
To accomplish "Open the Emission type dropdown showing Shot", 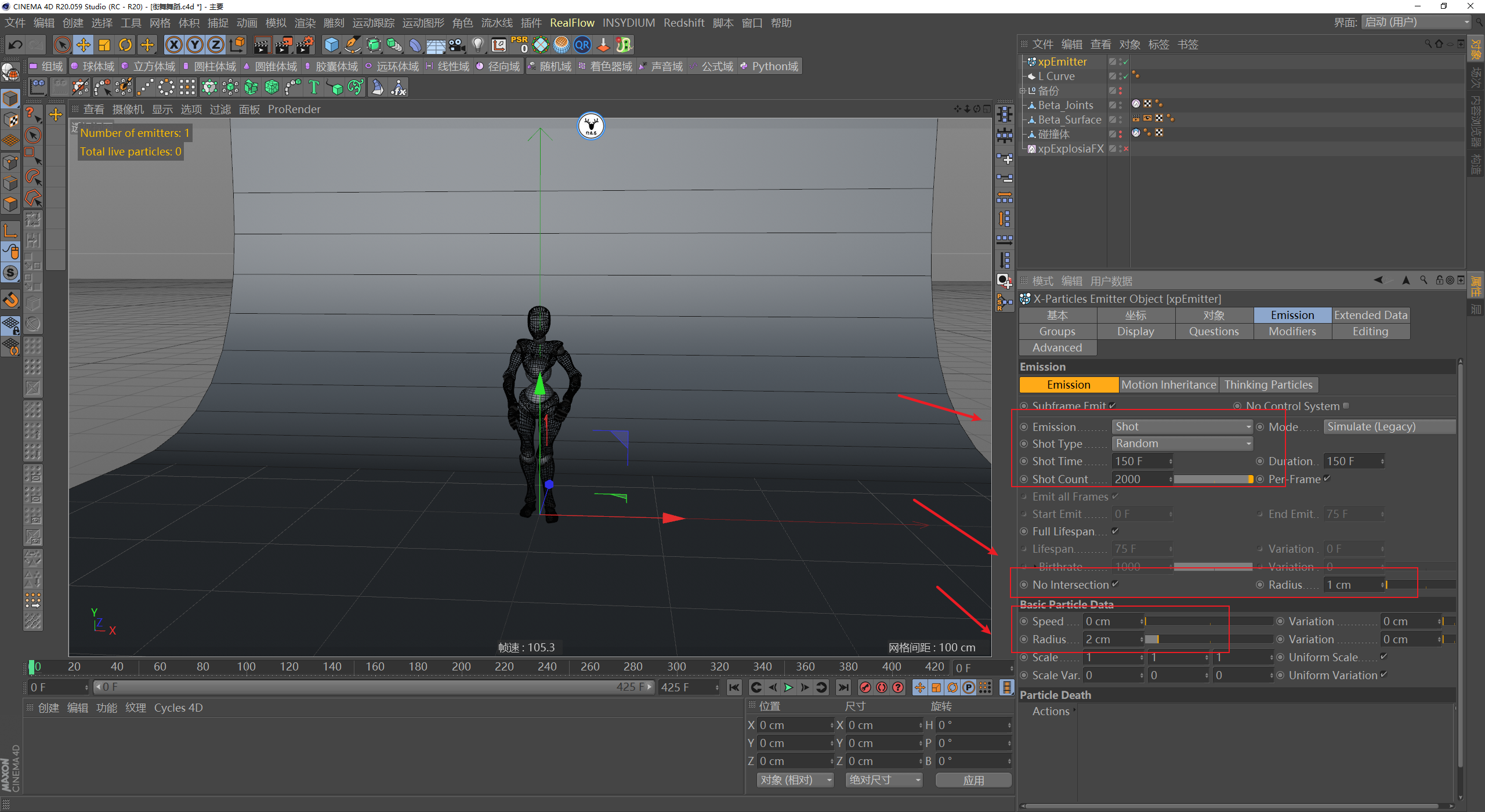I will coord(1182,427).
